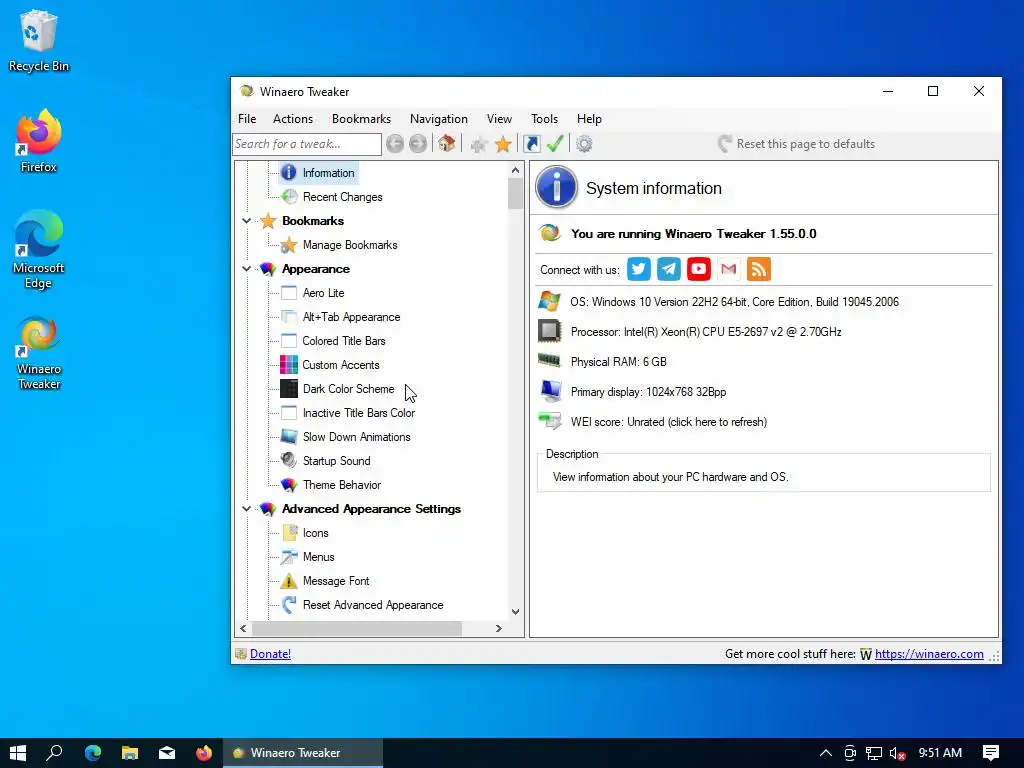
Task: Click the large blue info icon in header
Action: coord(556,187)
